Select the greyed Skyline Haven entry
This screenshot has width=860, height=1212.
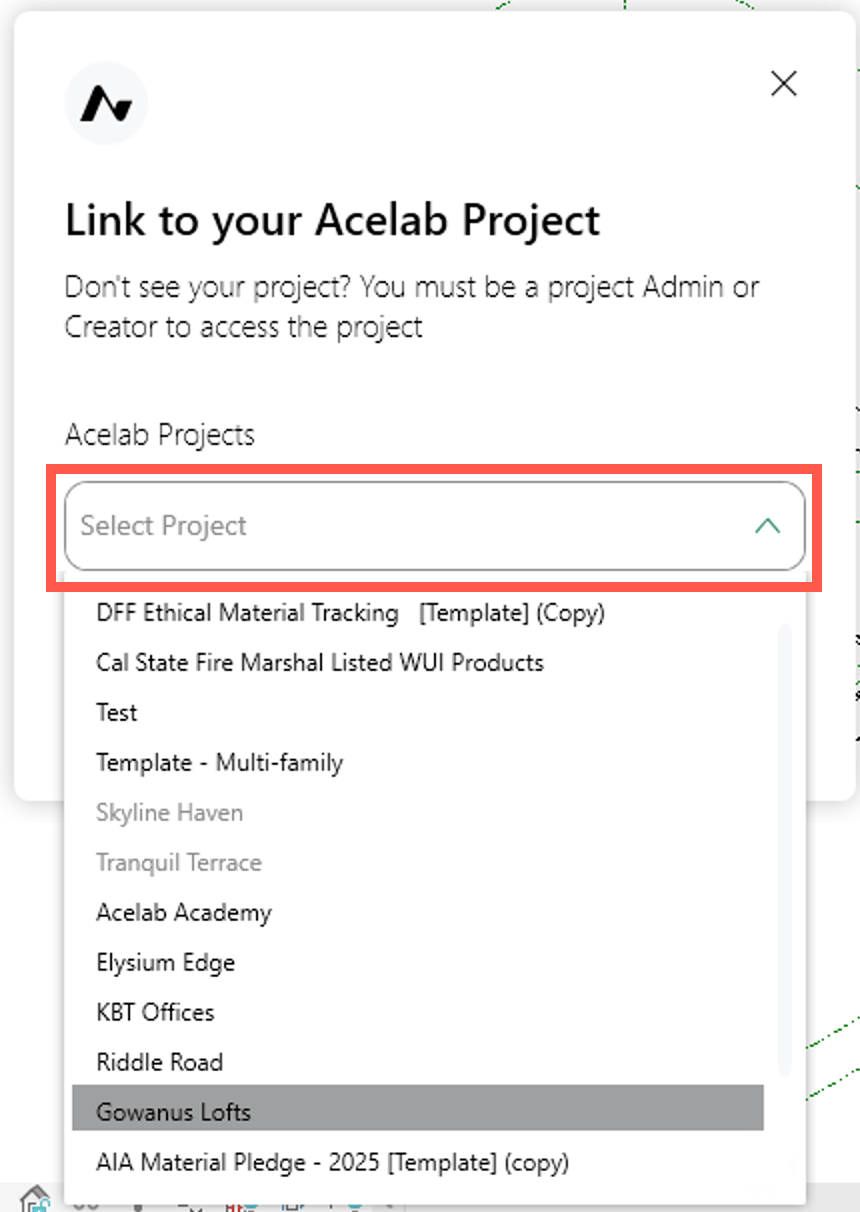tap(418, 812)
